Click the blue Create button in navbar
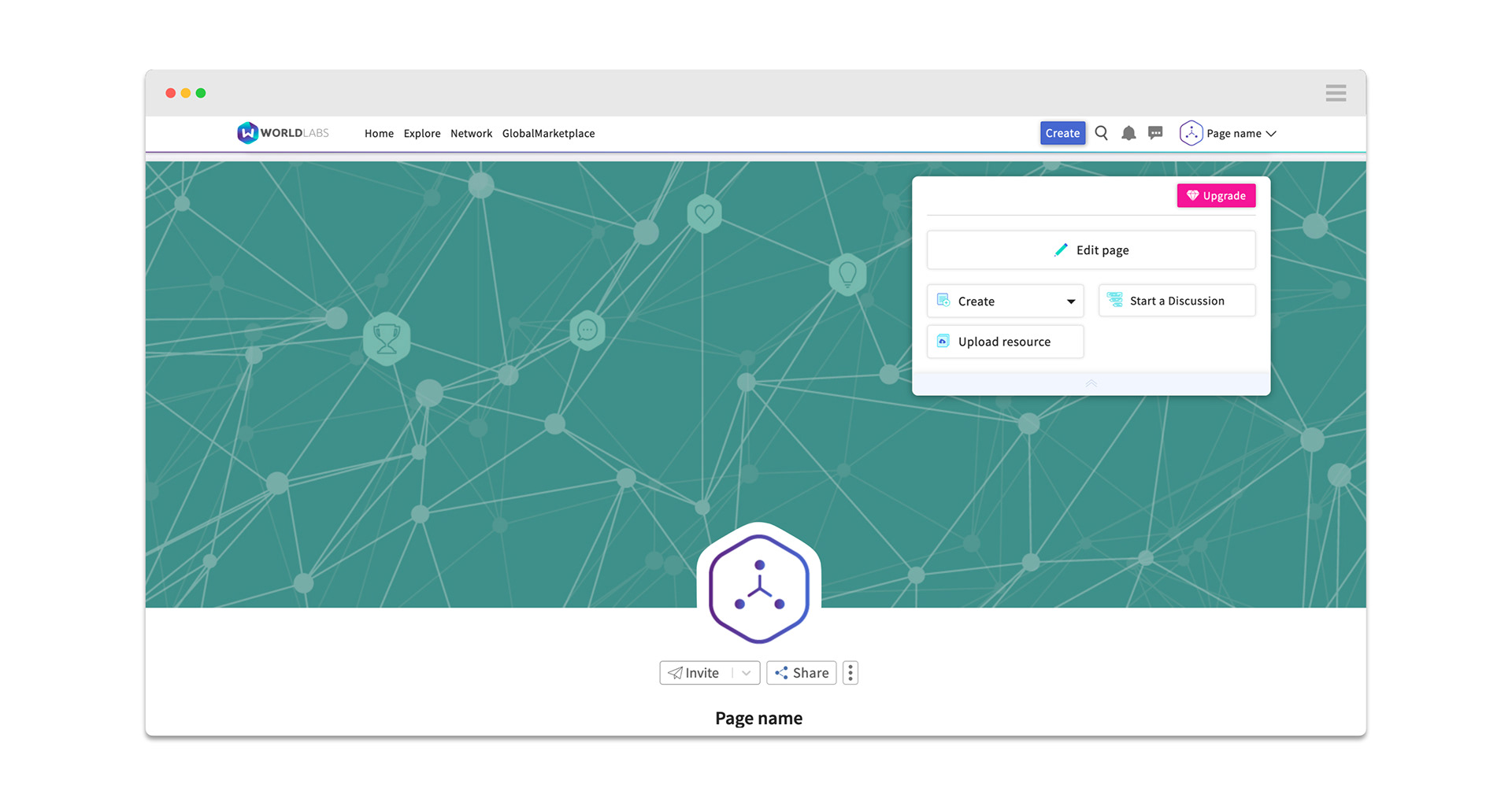 point(1062,133)
